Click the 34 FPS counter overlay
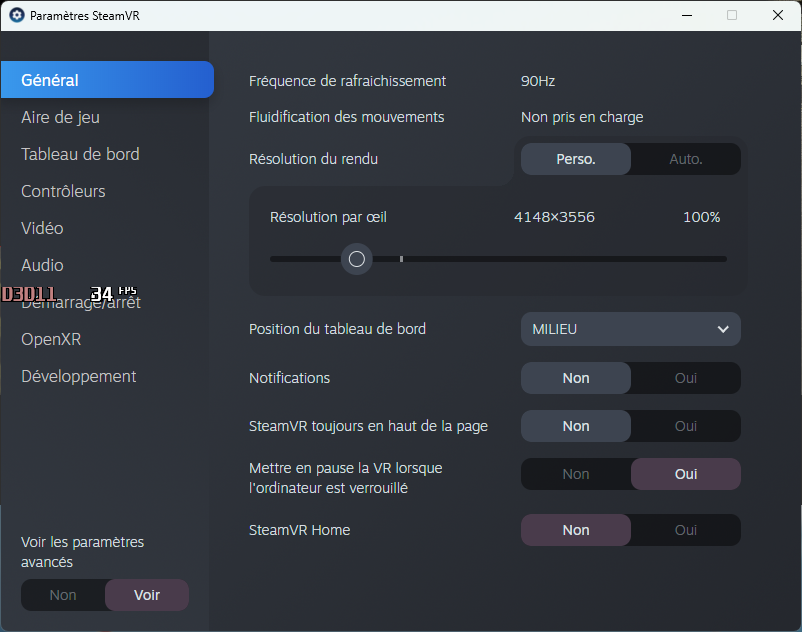Image resolution: width=802 pixels, height=632 pixels. click(x=113, y=294)
